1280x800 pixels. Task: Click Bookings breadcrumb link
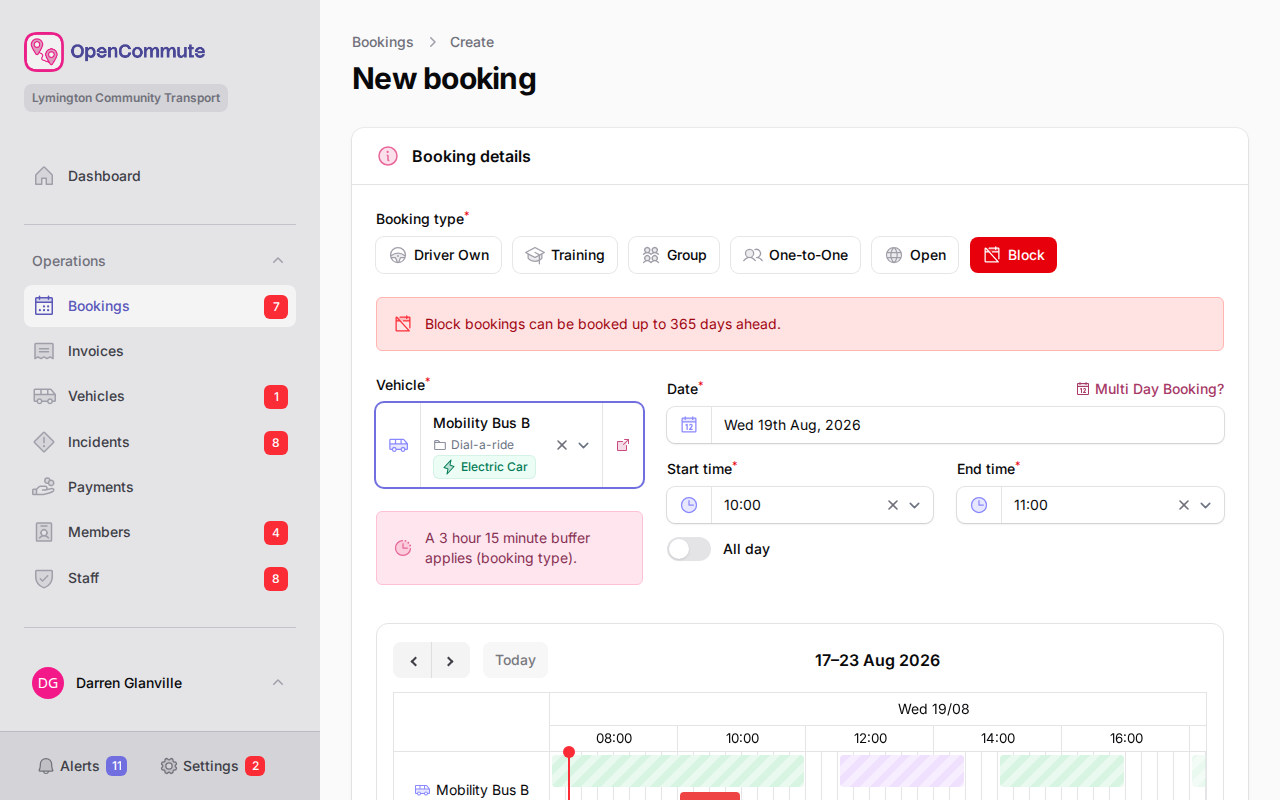pyautogui.click(x=383, y=42)
